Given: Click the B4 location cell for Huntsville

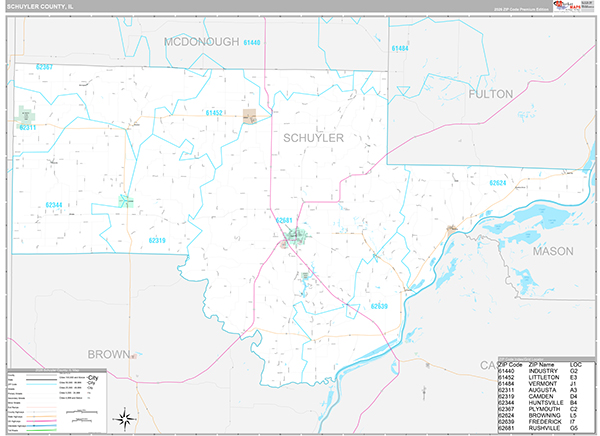Looking at the screenshot, I should [x=573, y=403].
